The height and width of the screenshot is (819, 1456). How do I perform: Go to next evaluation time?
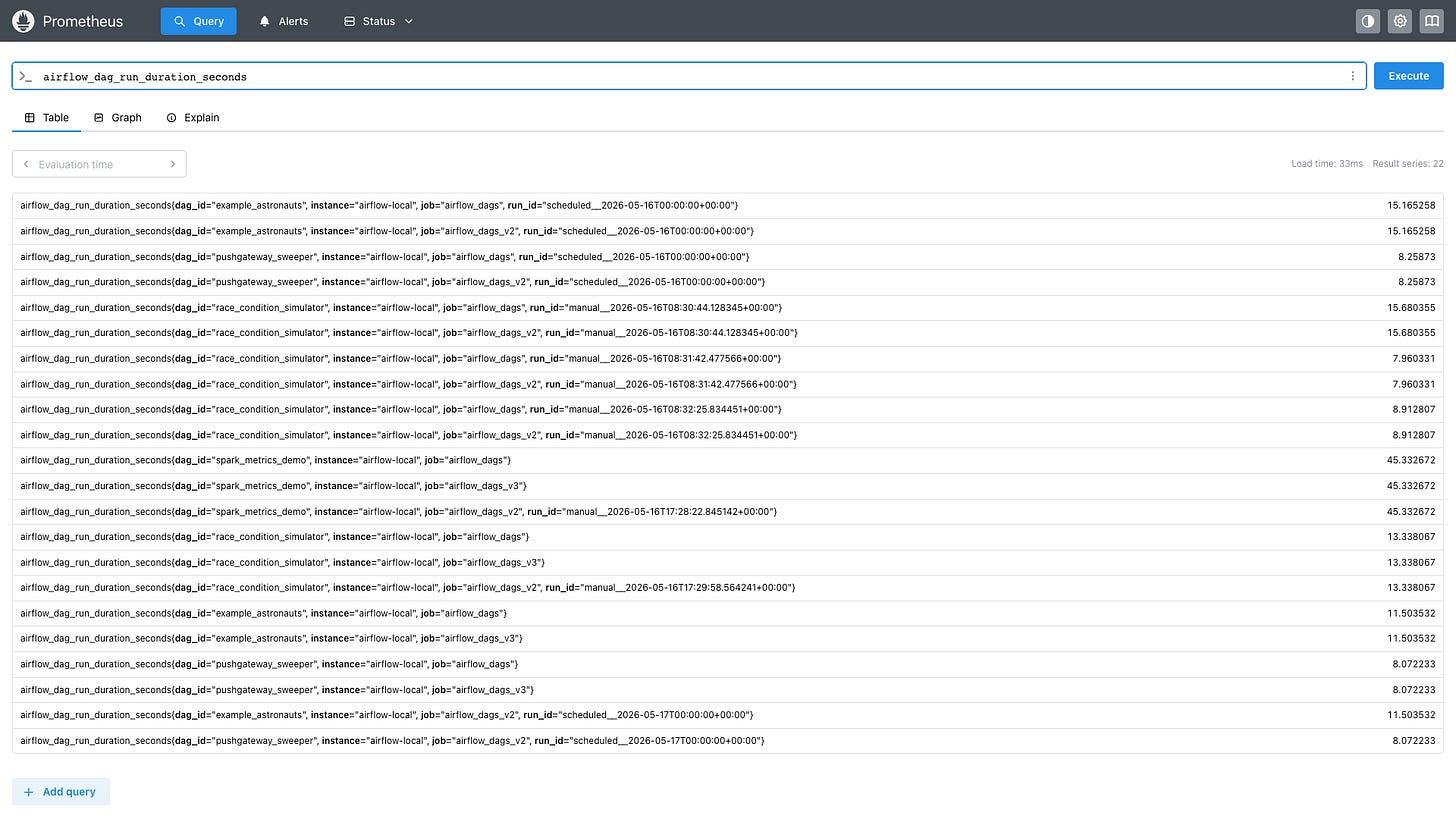[x=172, y=164]
